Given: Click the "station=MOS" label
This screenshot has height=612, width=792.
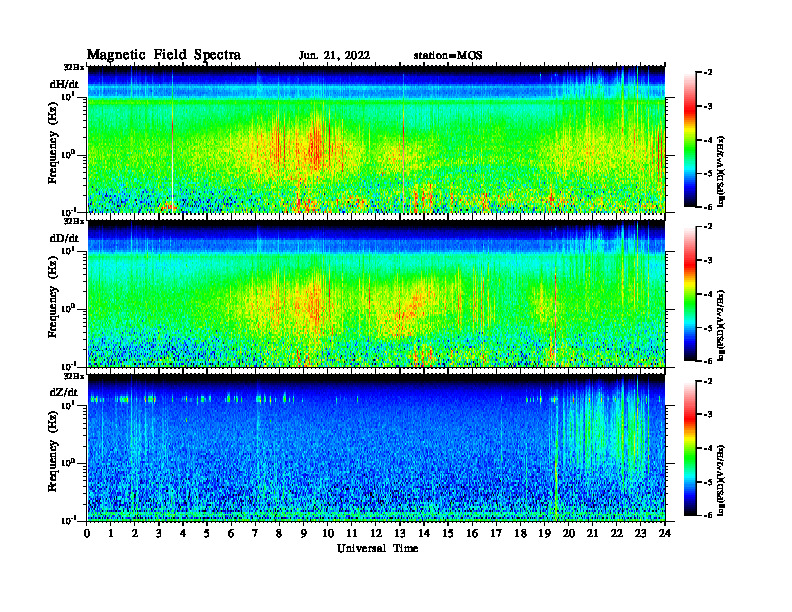Looking at the screenshot, I should click(448, 56).
